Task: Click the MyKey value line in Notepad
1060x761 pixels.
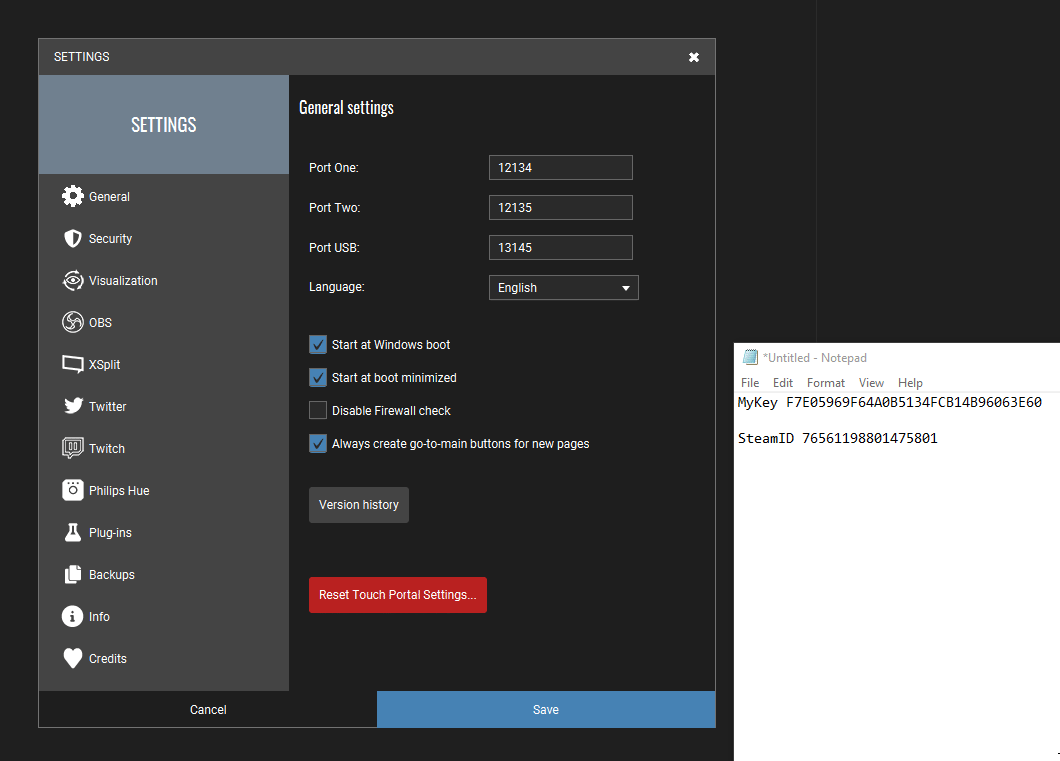Action: click(890, 403)
